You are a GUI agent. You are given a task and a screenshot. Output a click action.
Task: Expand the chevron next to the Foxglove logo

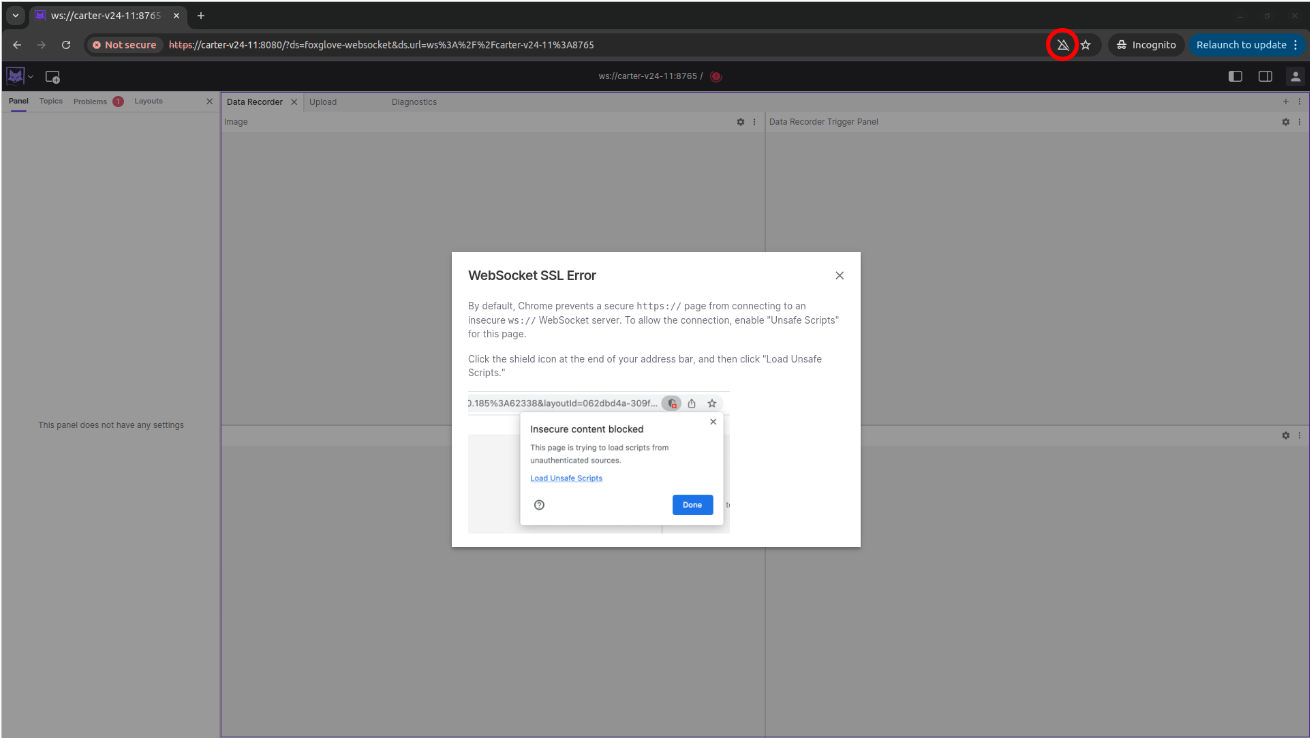pos(31,76)
